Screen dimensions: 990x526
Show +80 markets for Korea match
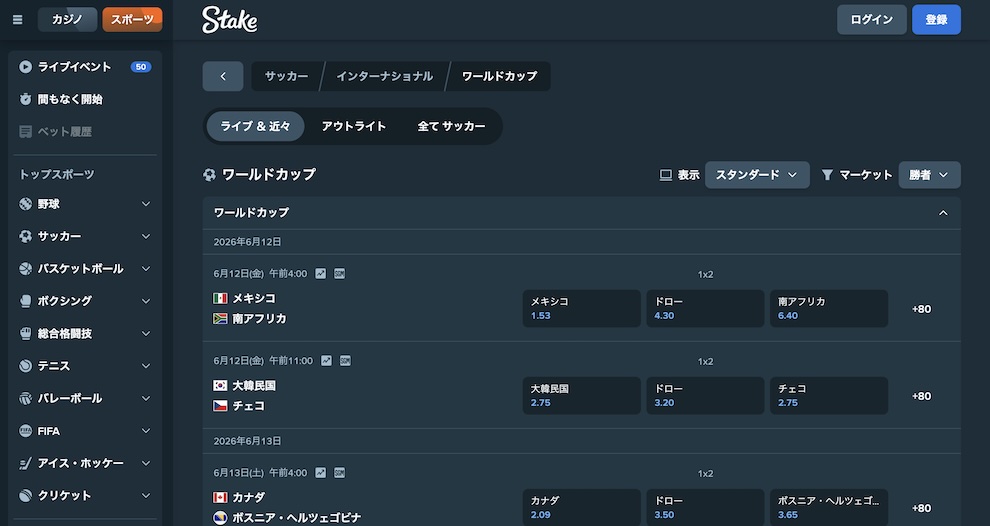coord(921,396)
